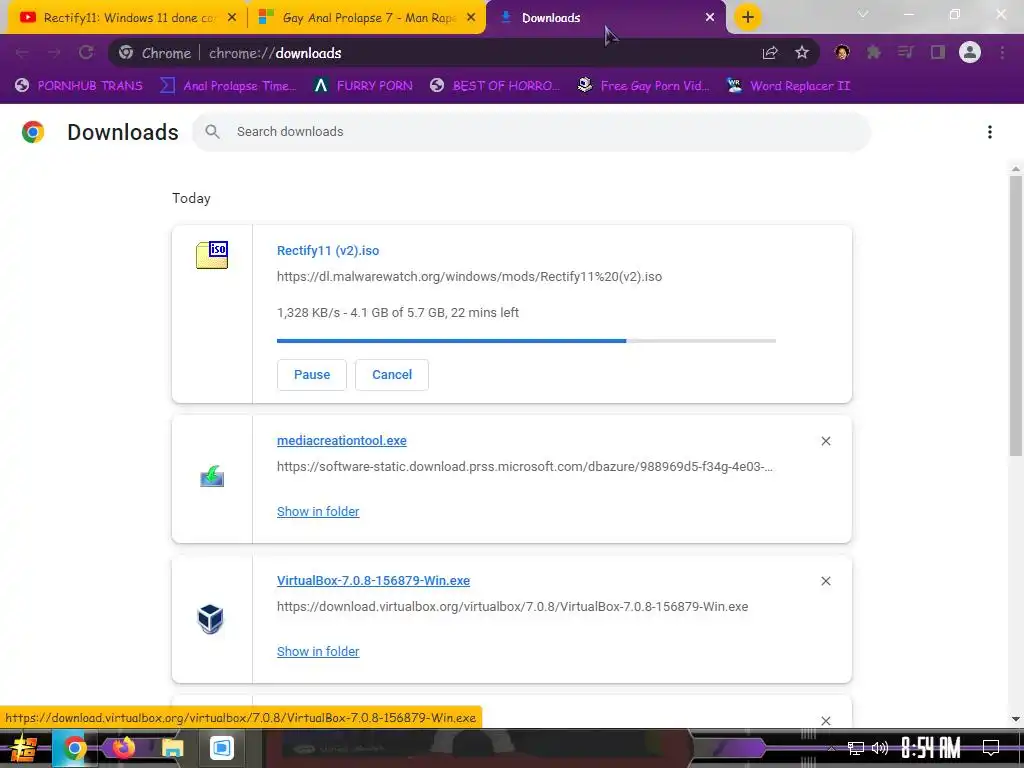Click the malwarewatch.org ISO source URL
1024x768 pixels.
tap(470, 277)
